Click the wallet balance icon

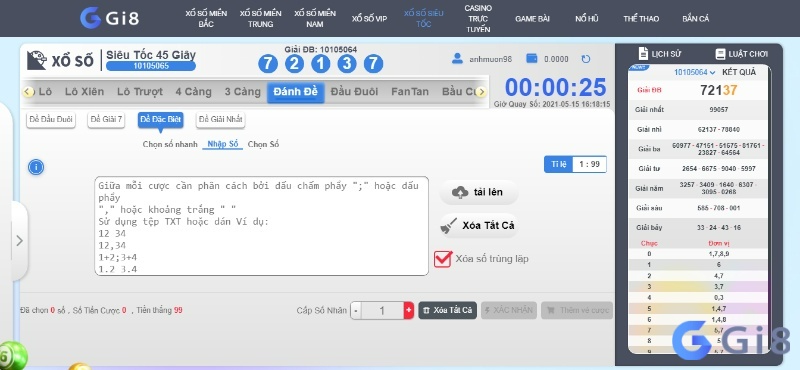532,59
